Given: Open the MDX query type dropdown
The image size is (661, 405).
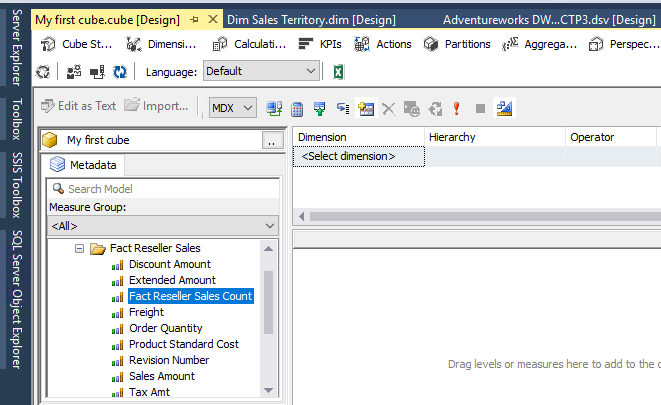Looking at the screenshot, I should click(x=233, y=108).
